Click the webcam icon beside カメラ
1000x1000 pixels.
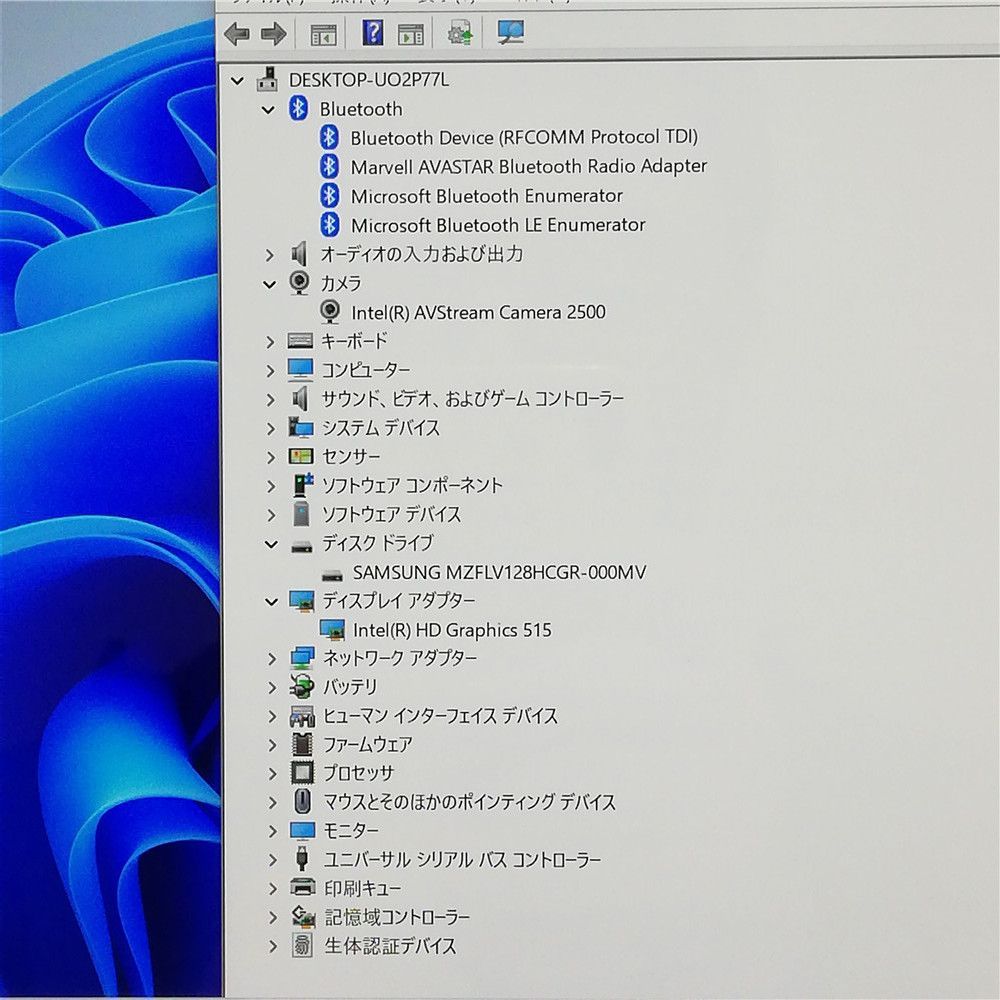(x=299, y=283)
